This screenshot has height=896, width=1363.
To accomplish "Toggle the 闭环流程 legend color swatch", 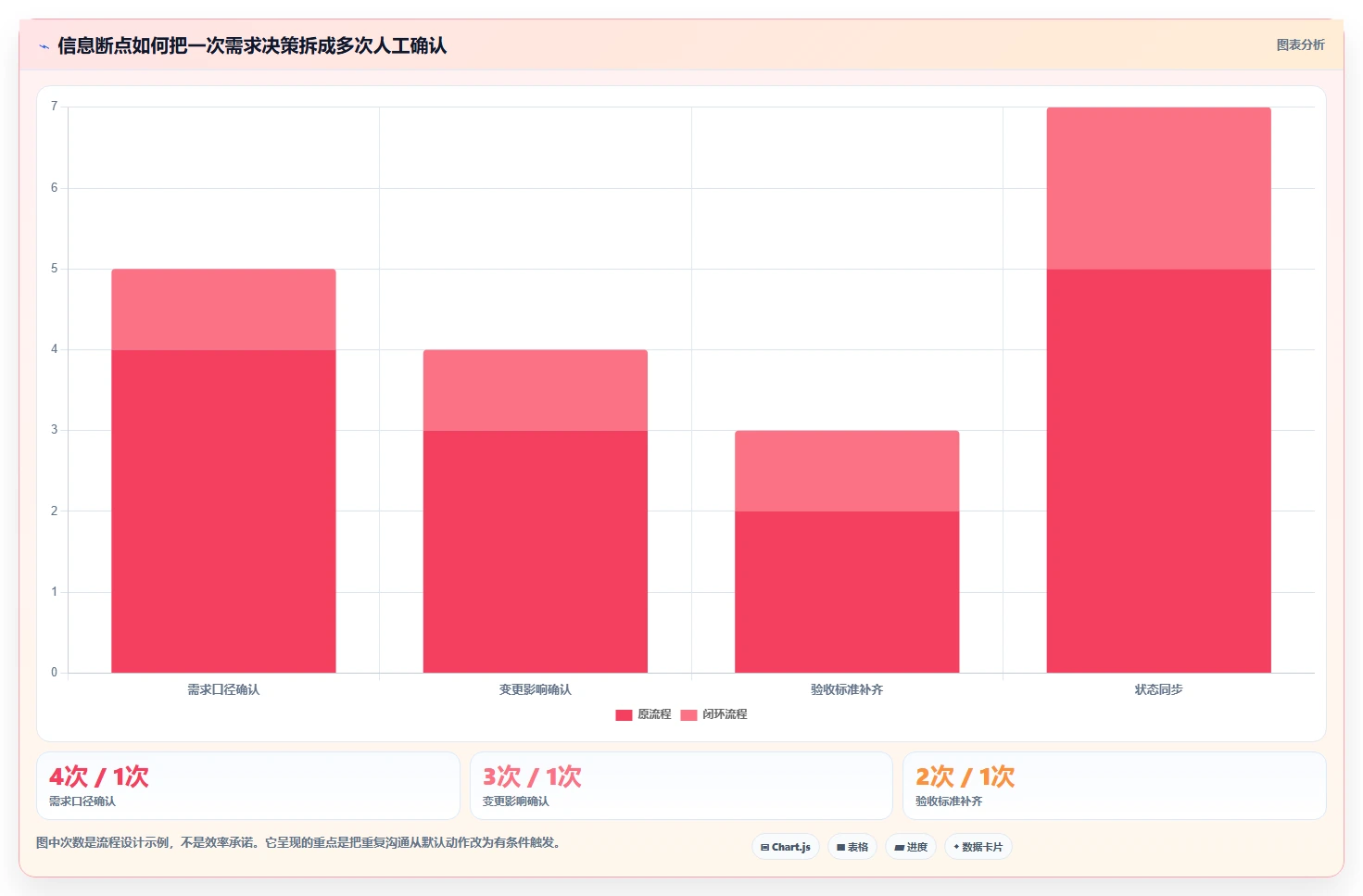I will pyautogui.click(x=688, y=714).
